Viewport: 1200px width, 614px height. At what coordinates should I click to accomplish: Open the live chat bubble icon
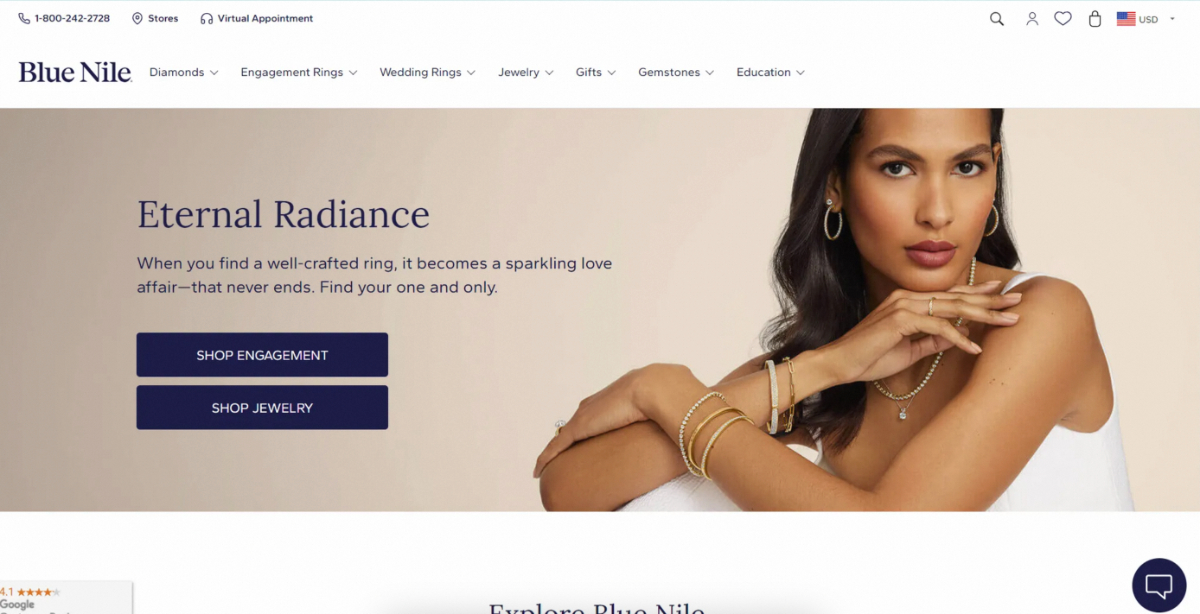coord(1159,585)
